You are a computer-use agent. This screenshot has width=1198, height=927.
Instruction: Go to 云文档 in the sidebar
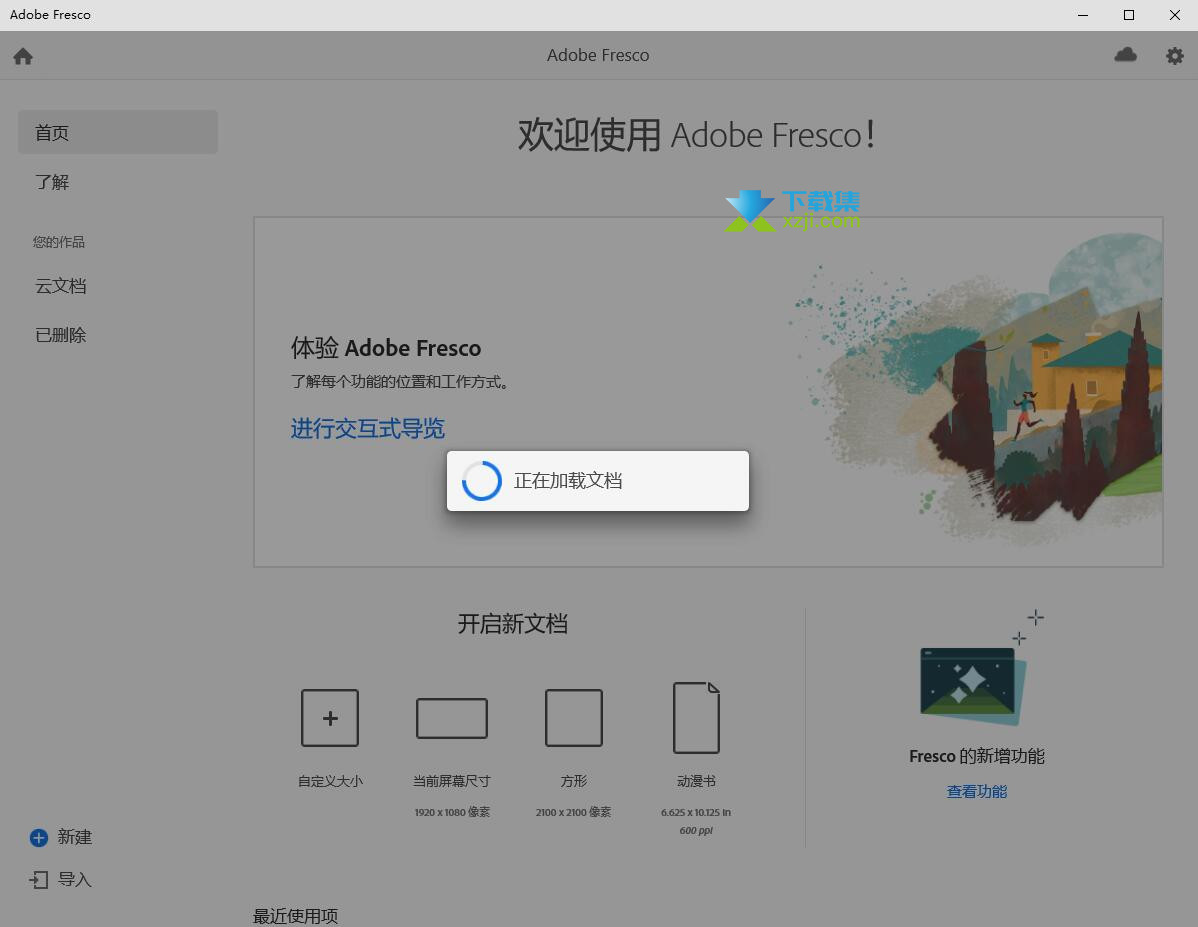pyautogui.click(x=61, y=286)
